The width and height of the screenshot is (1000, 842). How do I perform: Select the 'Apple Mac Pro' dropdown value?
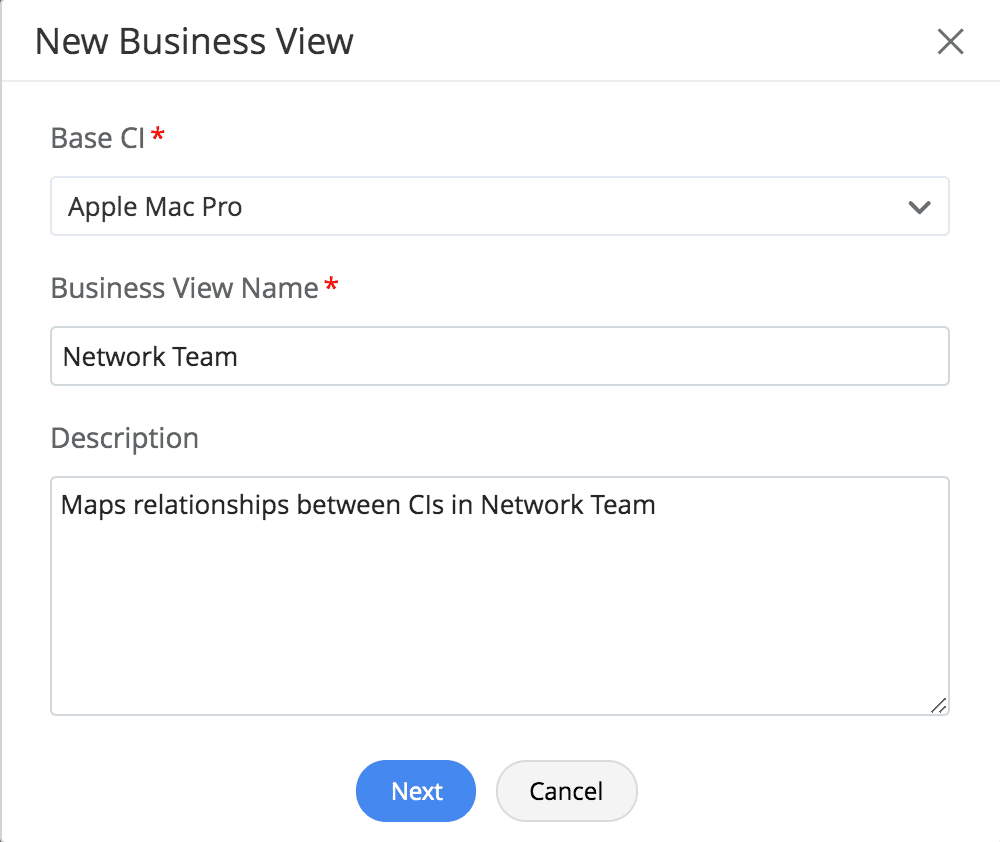[155, 208]
